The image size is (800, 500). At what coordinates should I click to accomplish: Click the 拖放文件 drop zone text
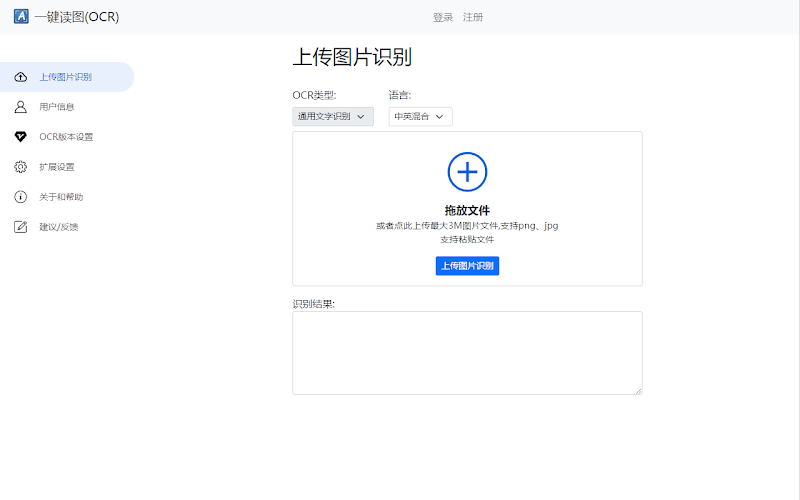pos(467,210)
